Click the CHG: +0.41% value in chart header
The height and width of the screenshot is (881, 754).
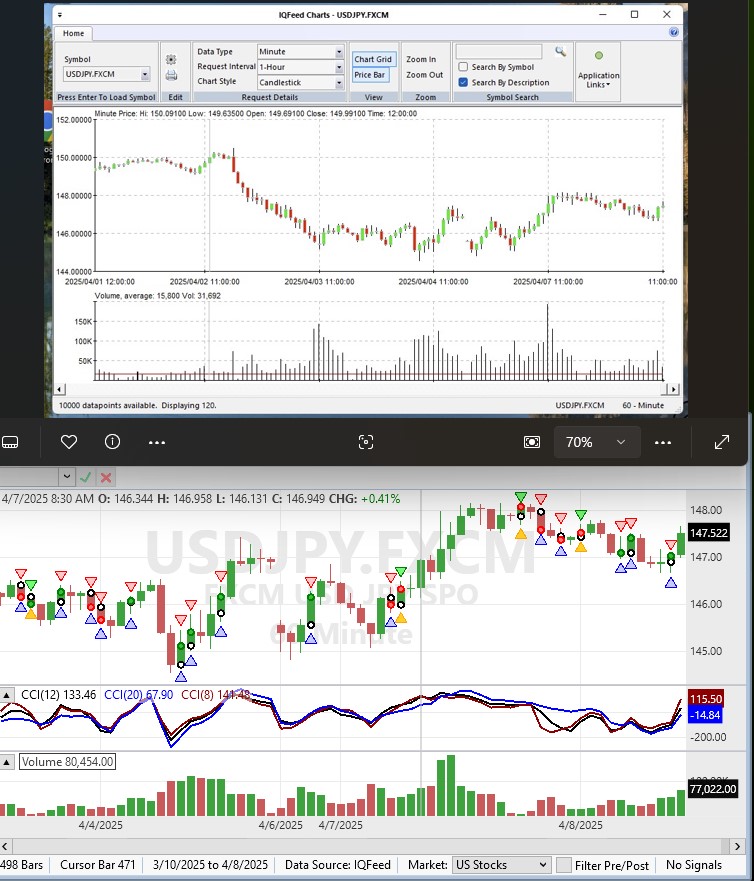click(x=365, y=499)
